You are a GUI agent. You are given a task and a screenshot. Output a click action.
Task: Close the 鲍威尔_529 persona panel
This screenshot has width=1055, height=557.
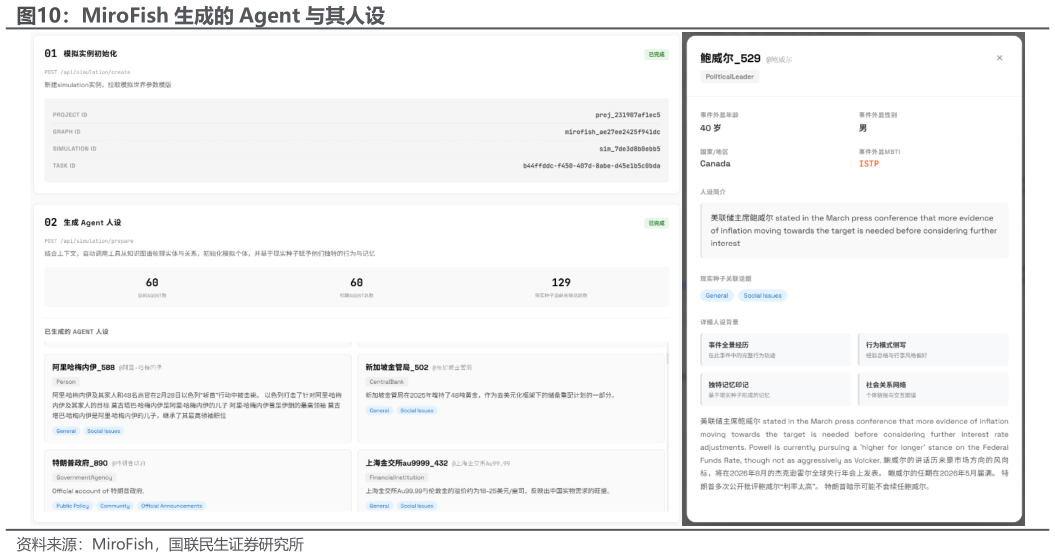(x=999, y=58)
